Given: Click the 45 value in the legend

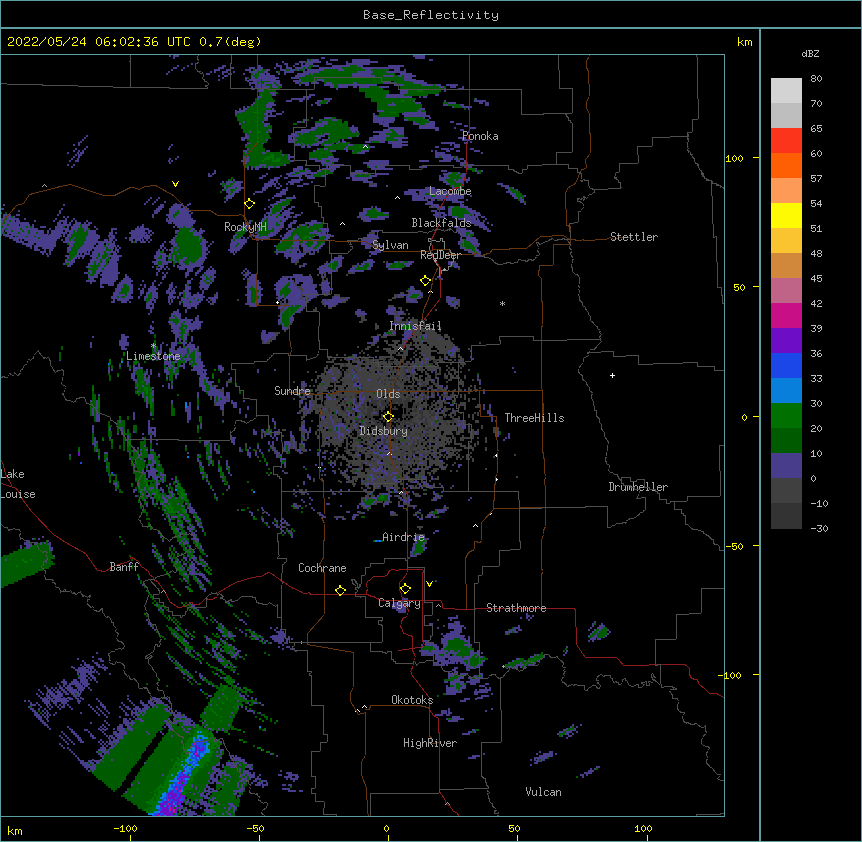Looking at the screenshot, I should [816, 279].
